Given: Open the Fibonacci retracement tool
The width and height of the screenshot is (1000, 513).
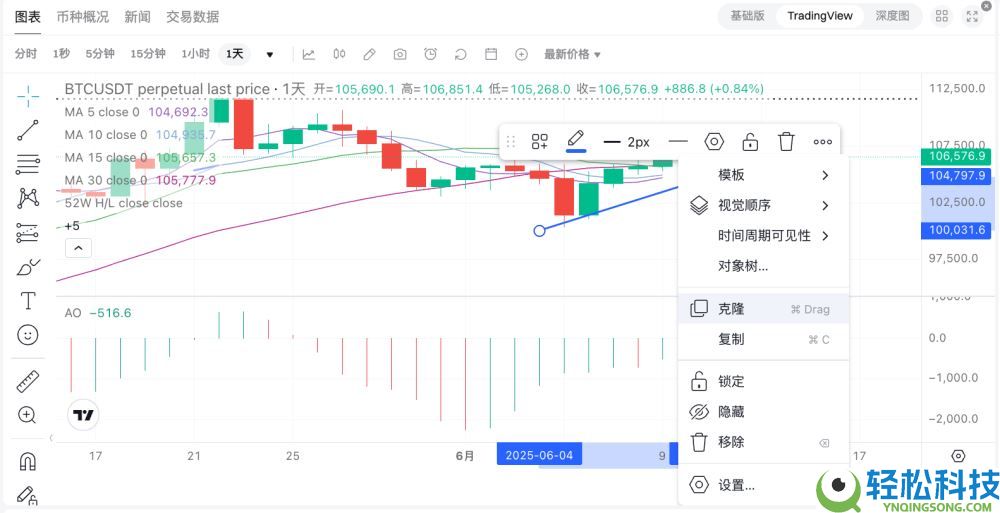Looking at the screenshot, I should click(28, 164).
